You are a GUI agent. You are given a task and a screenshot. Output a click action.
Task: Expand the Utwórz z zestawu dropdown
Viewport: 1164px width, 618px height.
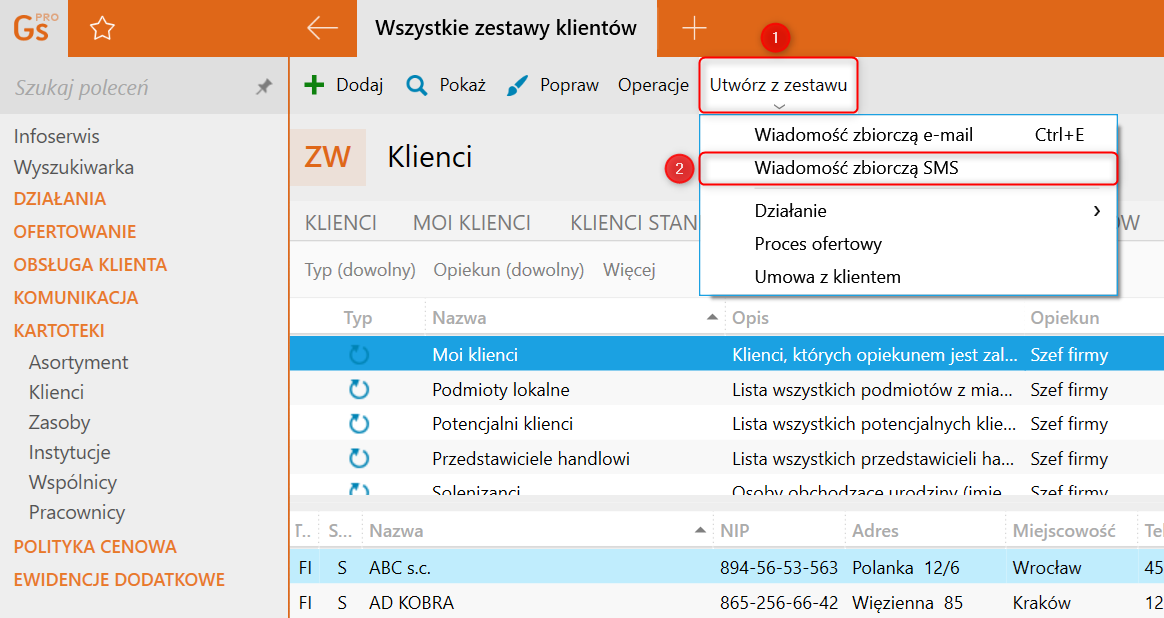tap(778, 86)
